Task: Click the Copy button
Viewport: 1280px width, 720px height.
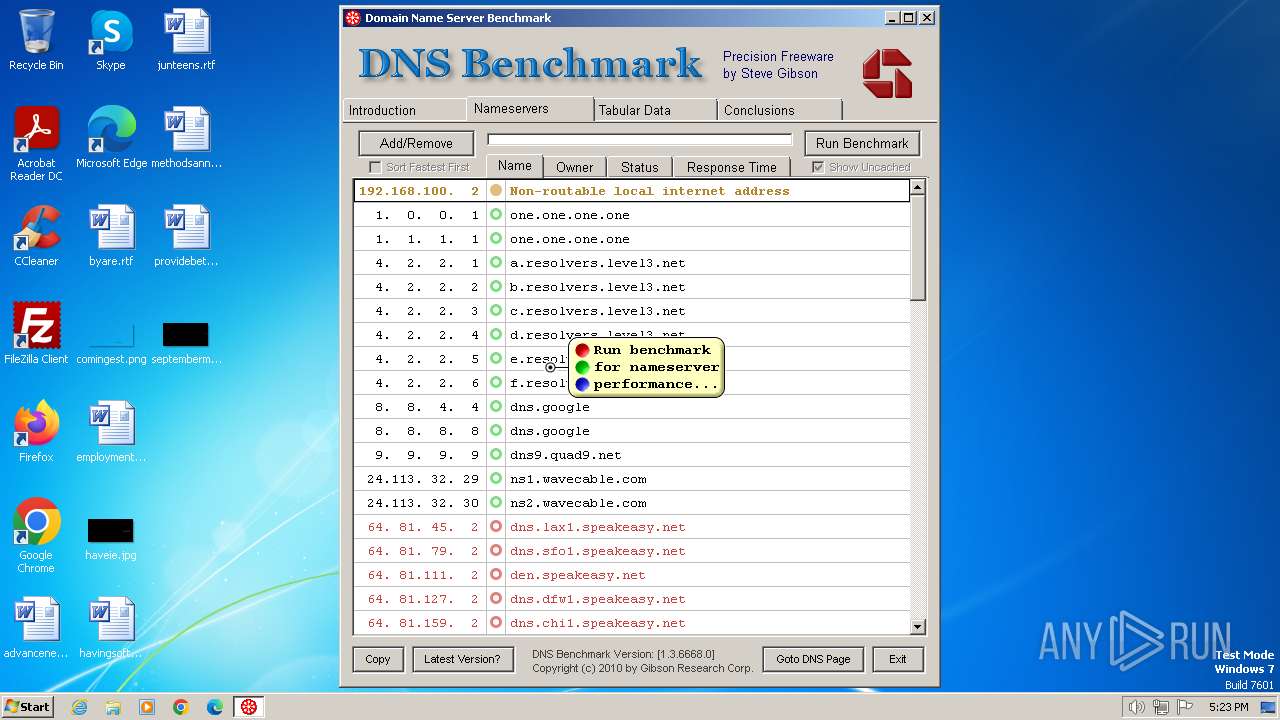Action: [378, 659]
